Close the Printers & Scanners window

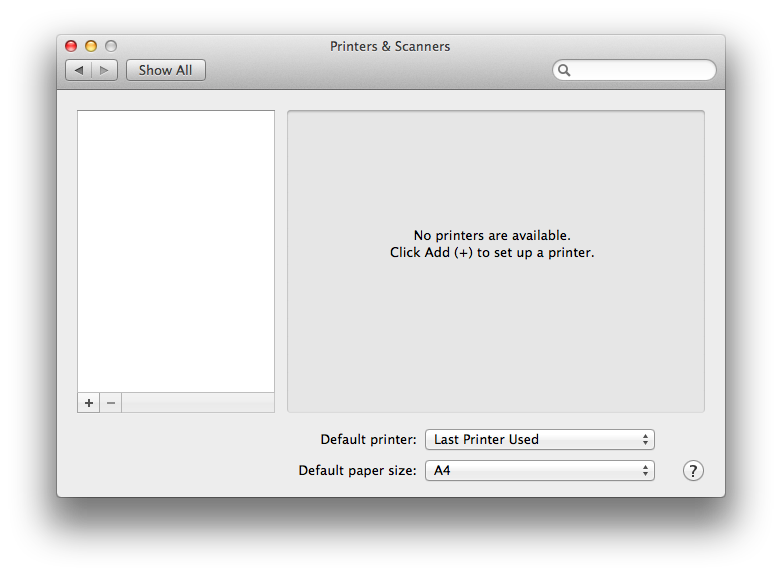(x=71, y=46)
